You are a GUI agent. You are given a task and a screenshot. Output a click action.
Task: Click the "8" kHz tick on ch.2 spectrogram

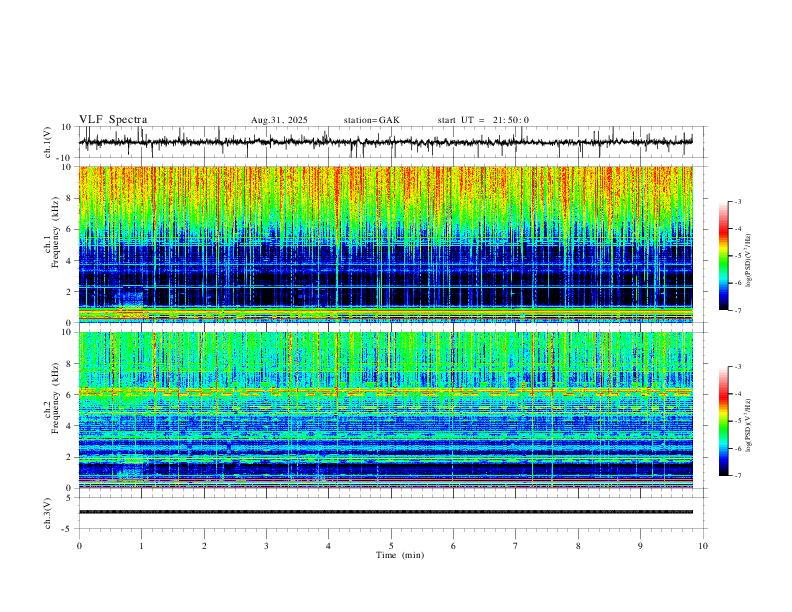[x=69, y=364]
